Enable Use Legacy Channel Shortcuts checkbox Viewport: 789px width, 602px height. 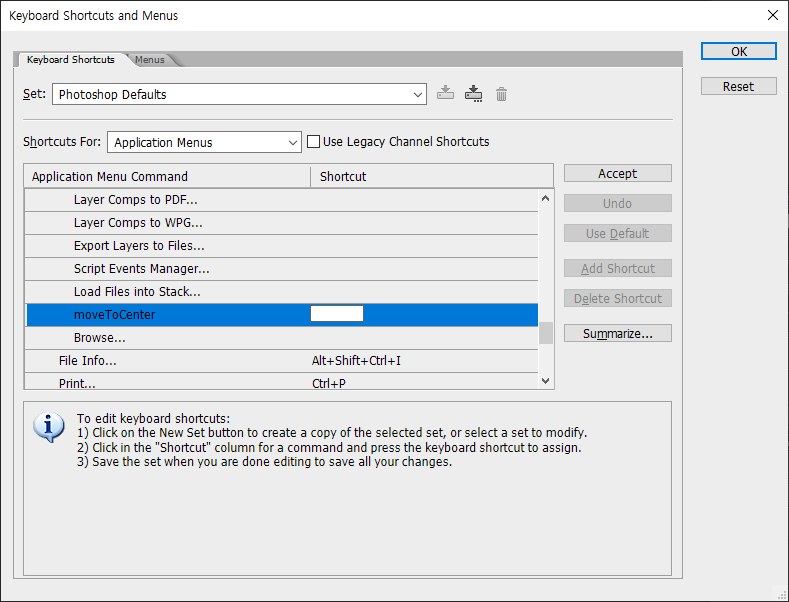click(313, 141)
